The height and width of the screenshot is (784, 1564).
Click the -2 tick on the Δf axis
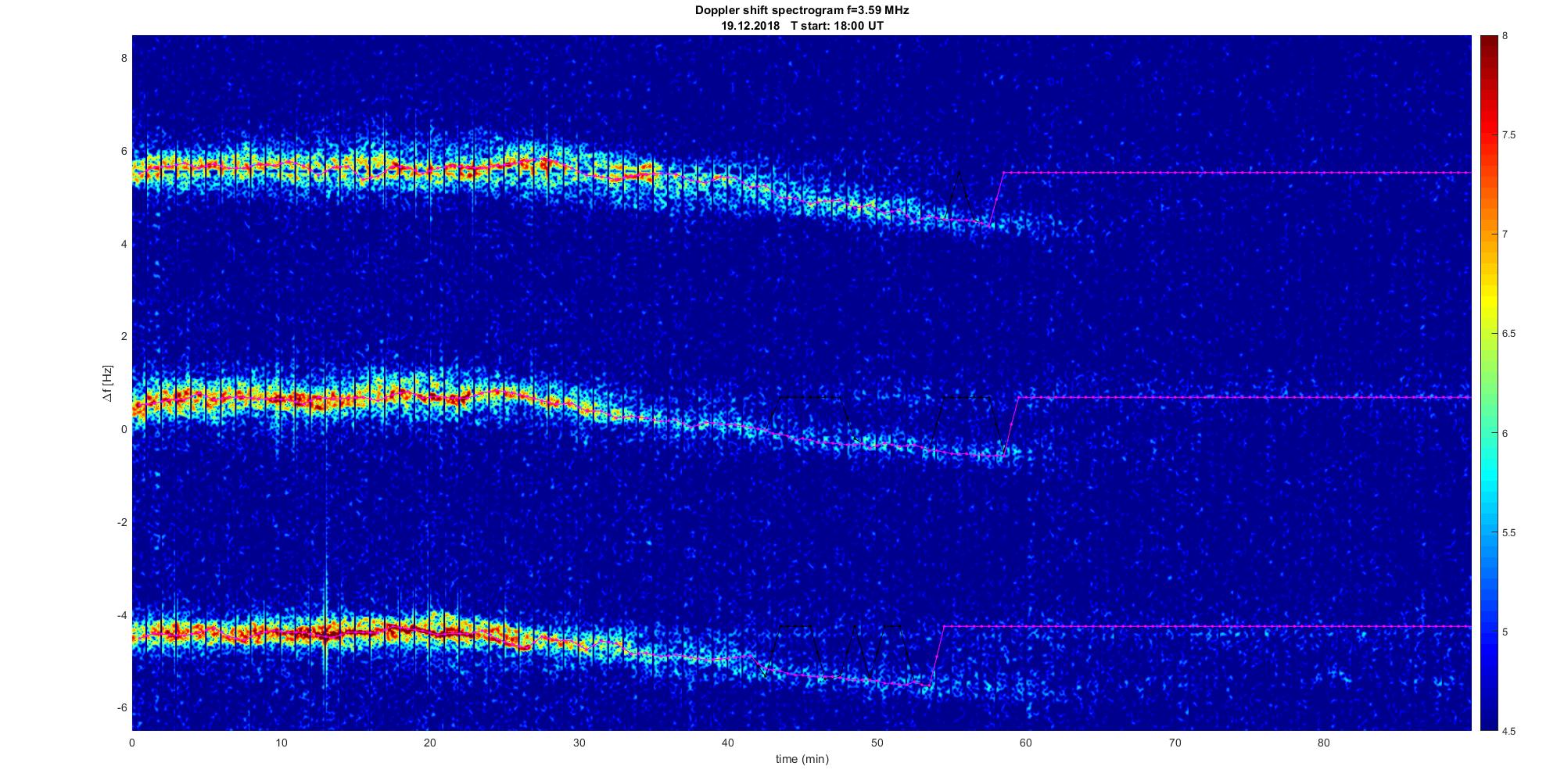(120, 522)
